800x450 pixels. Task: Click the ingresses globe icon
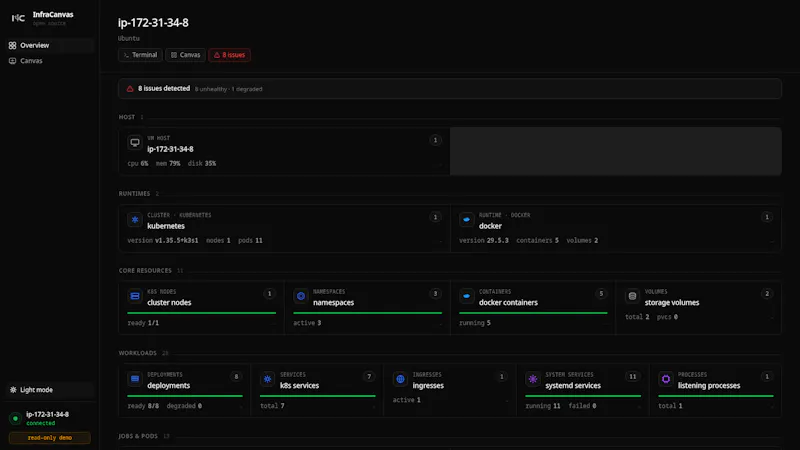click(x=400, y=379)
